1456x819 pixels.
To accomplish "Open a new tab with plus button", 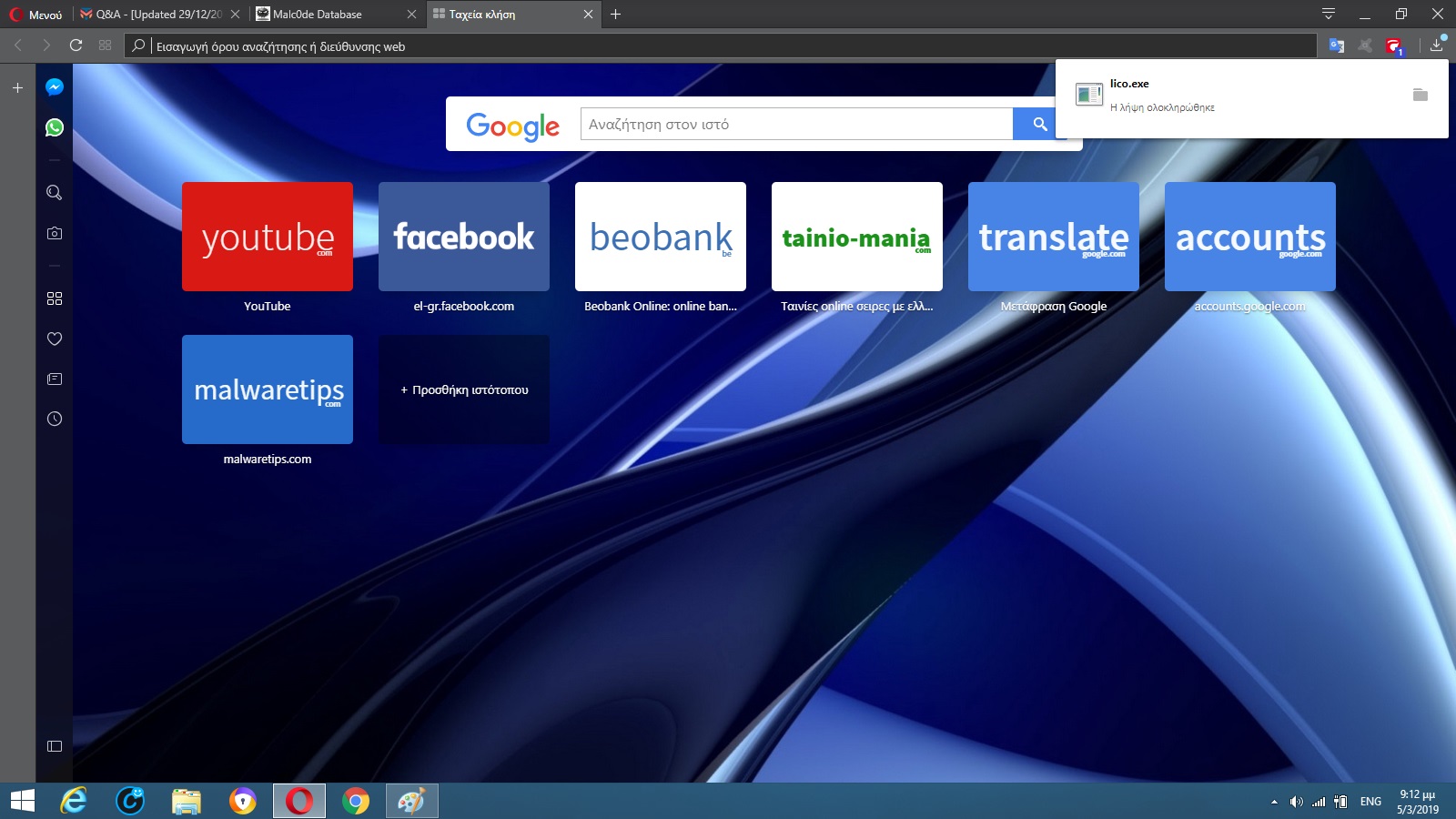I will click(616, 15).
